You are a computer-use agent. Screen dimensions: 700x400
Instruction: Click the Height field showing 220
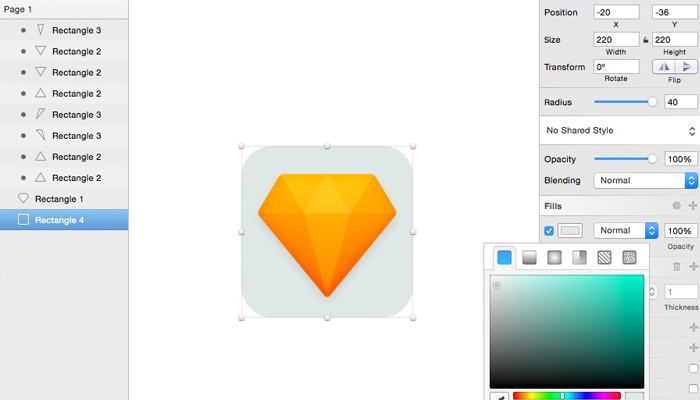pos(675,40)
